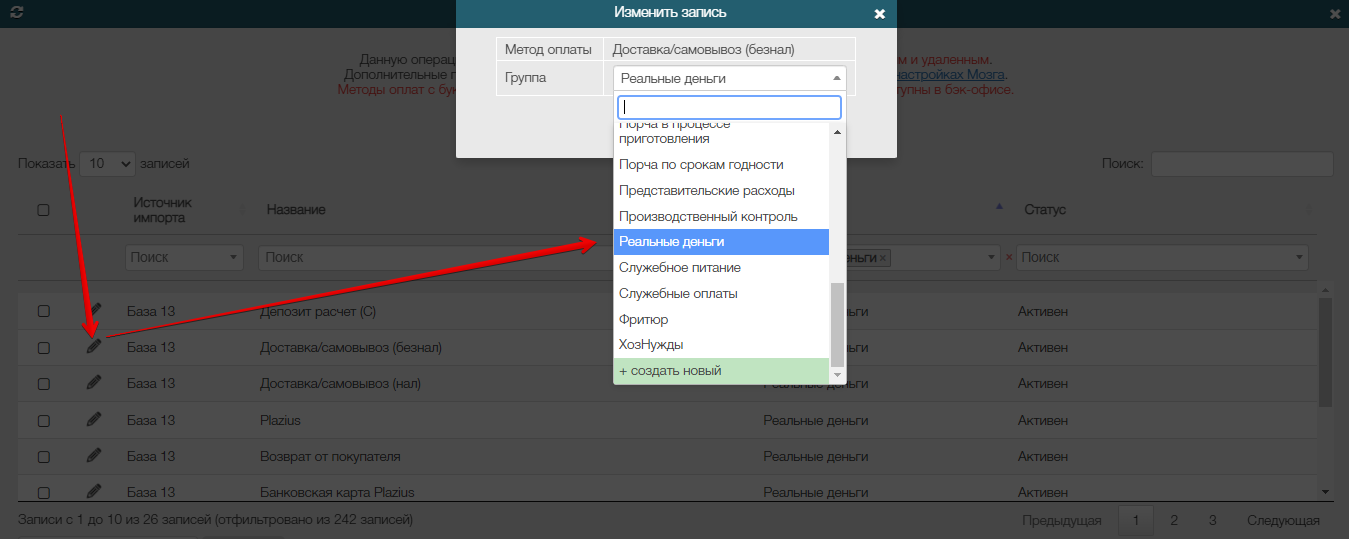Click the table's vertical scrollbar
This screenshot has width=1349, height=539.
point(1325,352)
